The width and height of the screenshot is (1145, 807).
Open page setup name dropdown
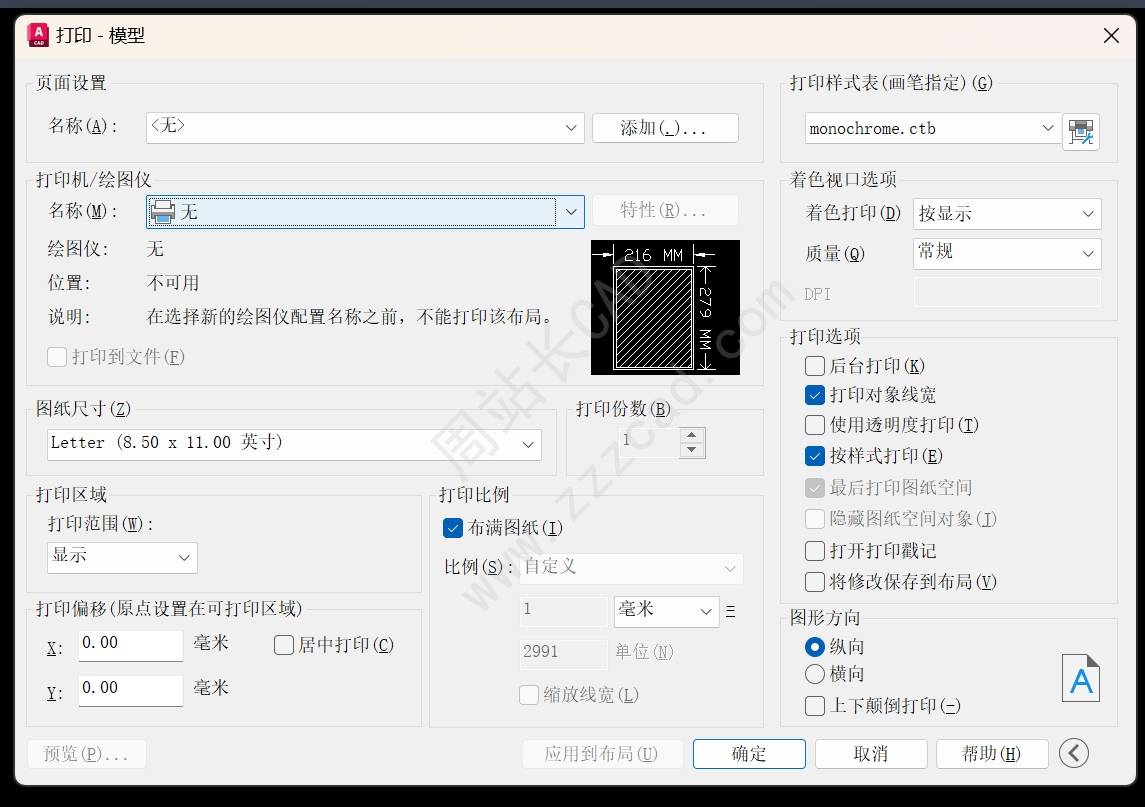(365, 128)
